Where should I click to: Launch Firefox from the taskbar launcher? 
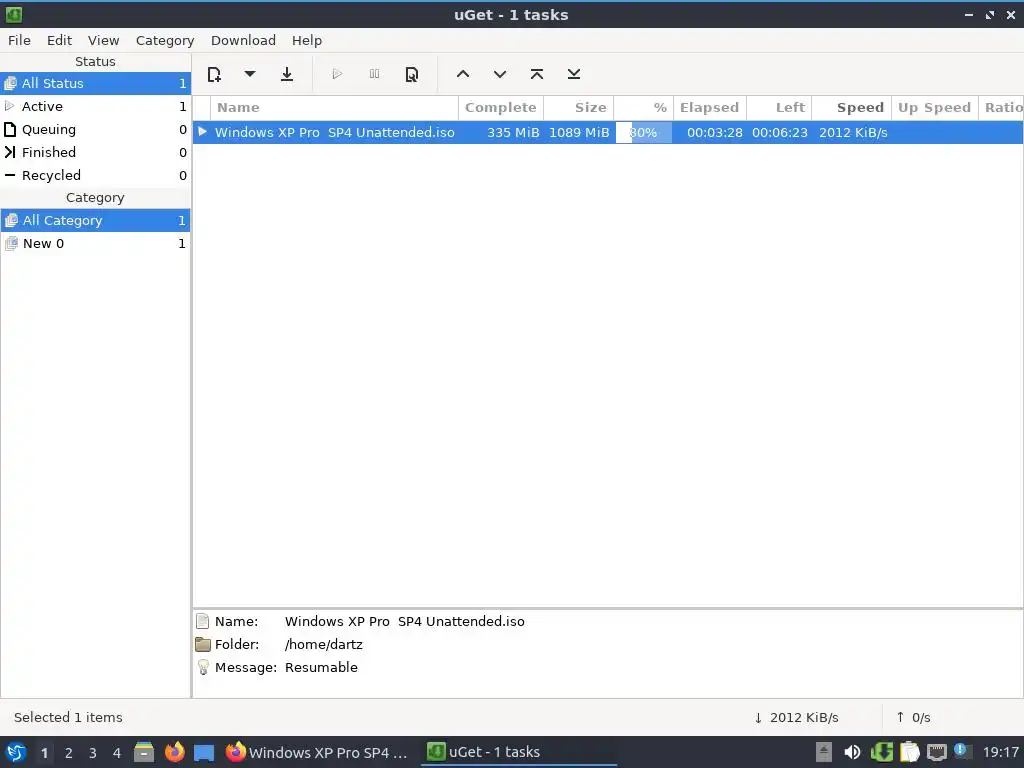(174, 752)
